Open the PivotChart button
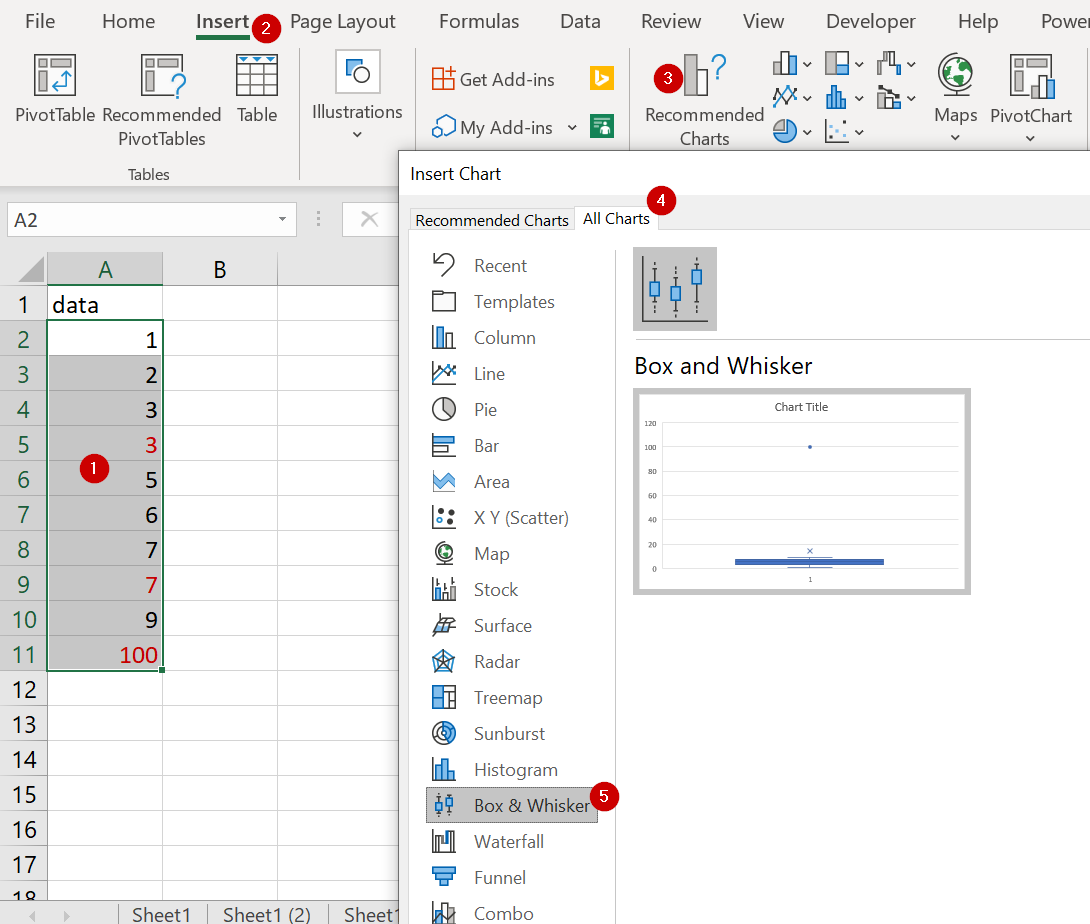The width and height of the screenshot is (1090, 924). click(x=1031, y=97)
